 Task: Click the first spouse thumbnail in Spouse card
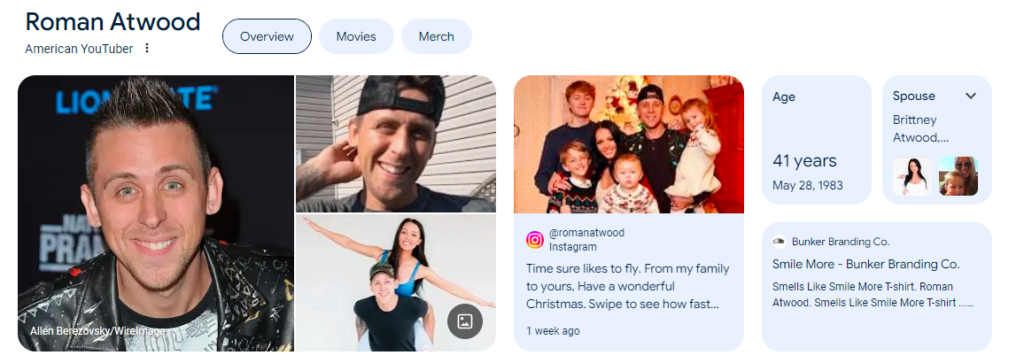912,176
